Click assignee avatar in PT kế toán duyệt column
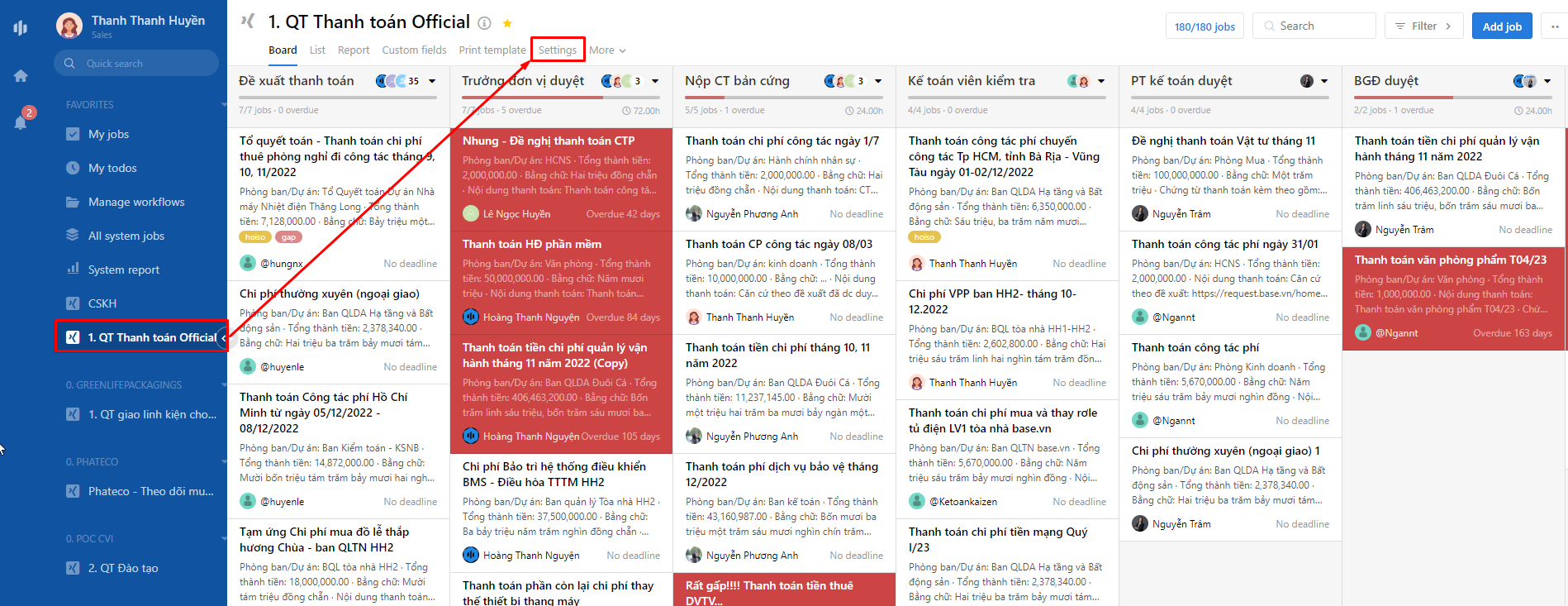Screen dimensions: 1568x606 tap(1307, 81)
